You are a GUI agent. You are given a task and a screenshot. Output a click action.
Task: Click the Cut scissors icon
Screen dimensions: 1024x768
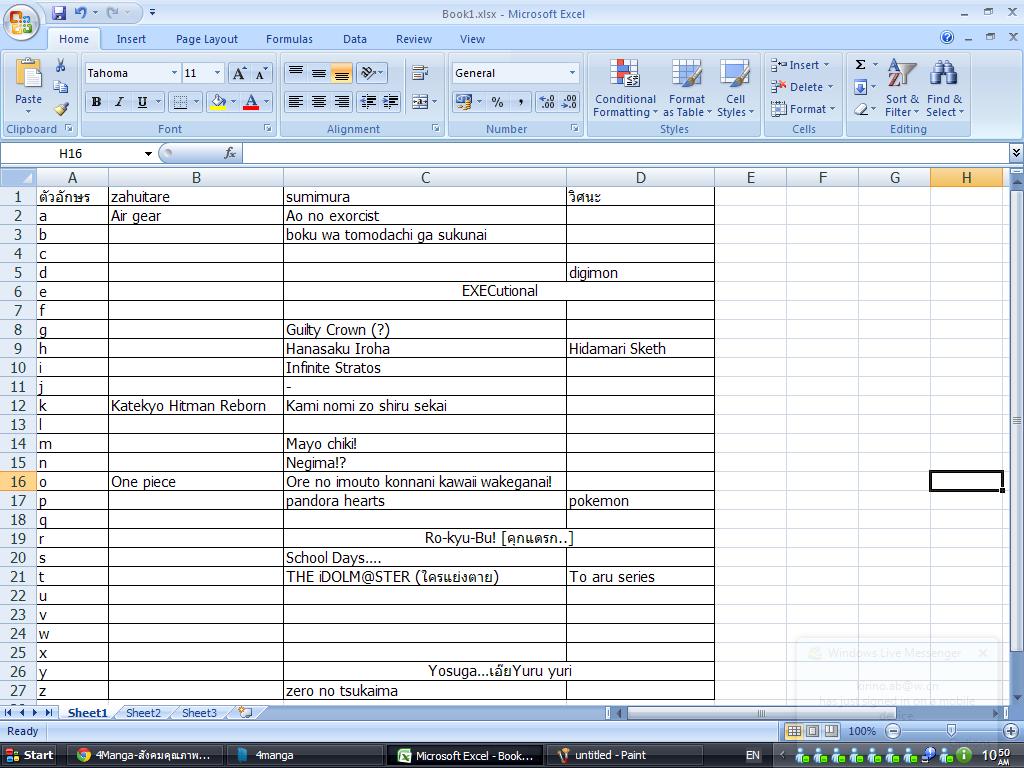click(60, 65)
